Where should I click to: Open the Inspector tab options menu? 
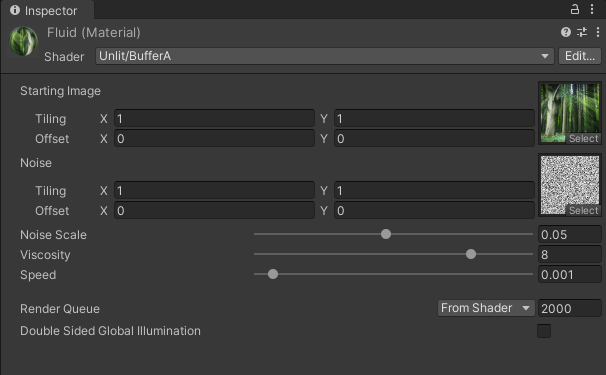592,9
